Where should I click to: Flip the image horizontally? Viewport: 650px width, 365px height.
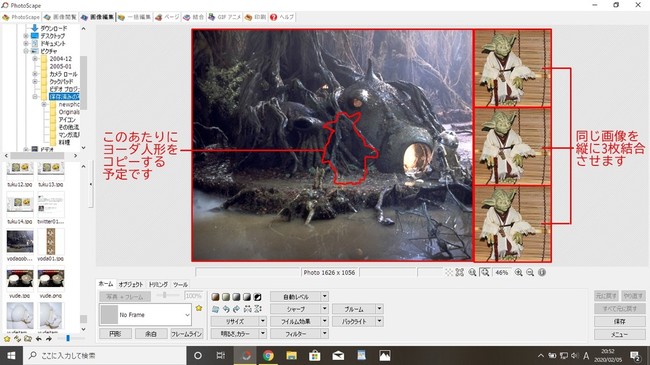coord(247,309)
